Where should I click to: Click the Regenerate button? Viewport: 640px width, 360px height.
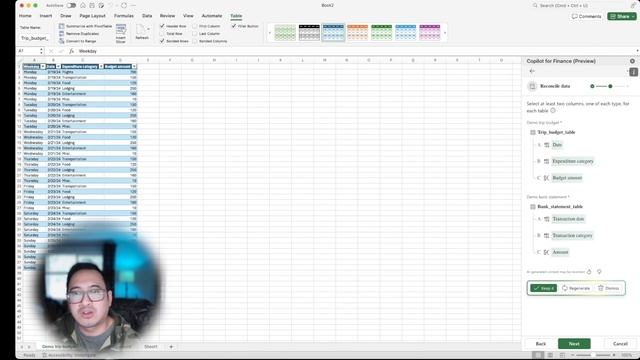pyautogui.click(x=576, y=288)
